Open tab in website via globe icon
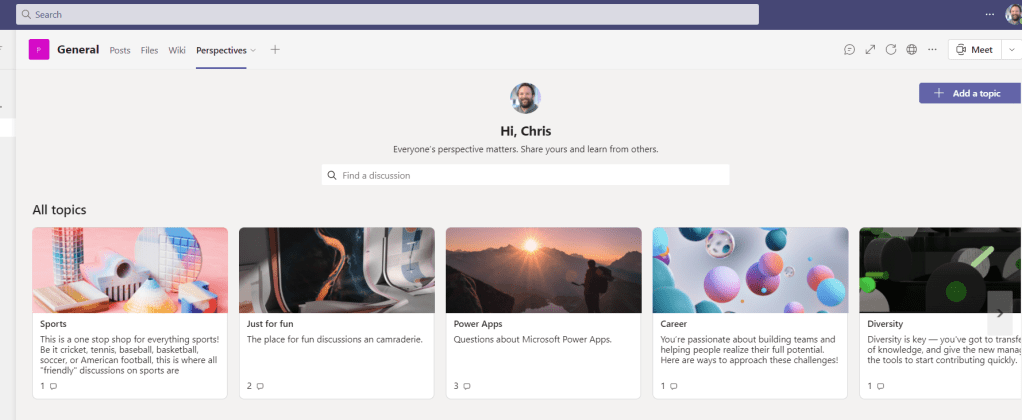 (912, 50)
